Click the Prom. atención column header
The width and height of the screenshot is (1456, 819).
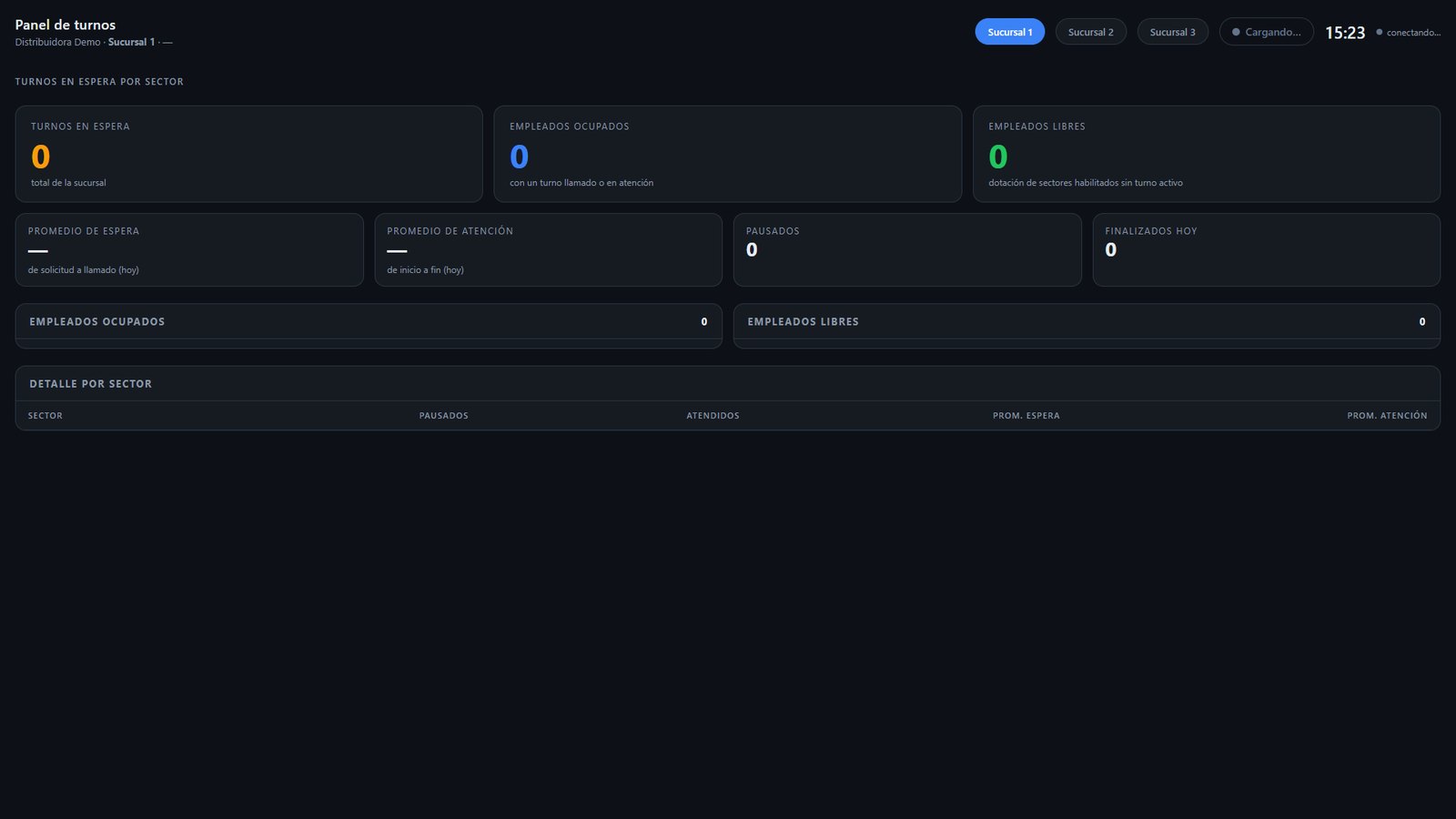coord(1388,416)
